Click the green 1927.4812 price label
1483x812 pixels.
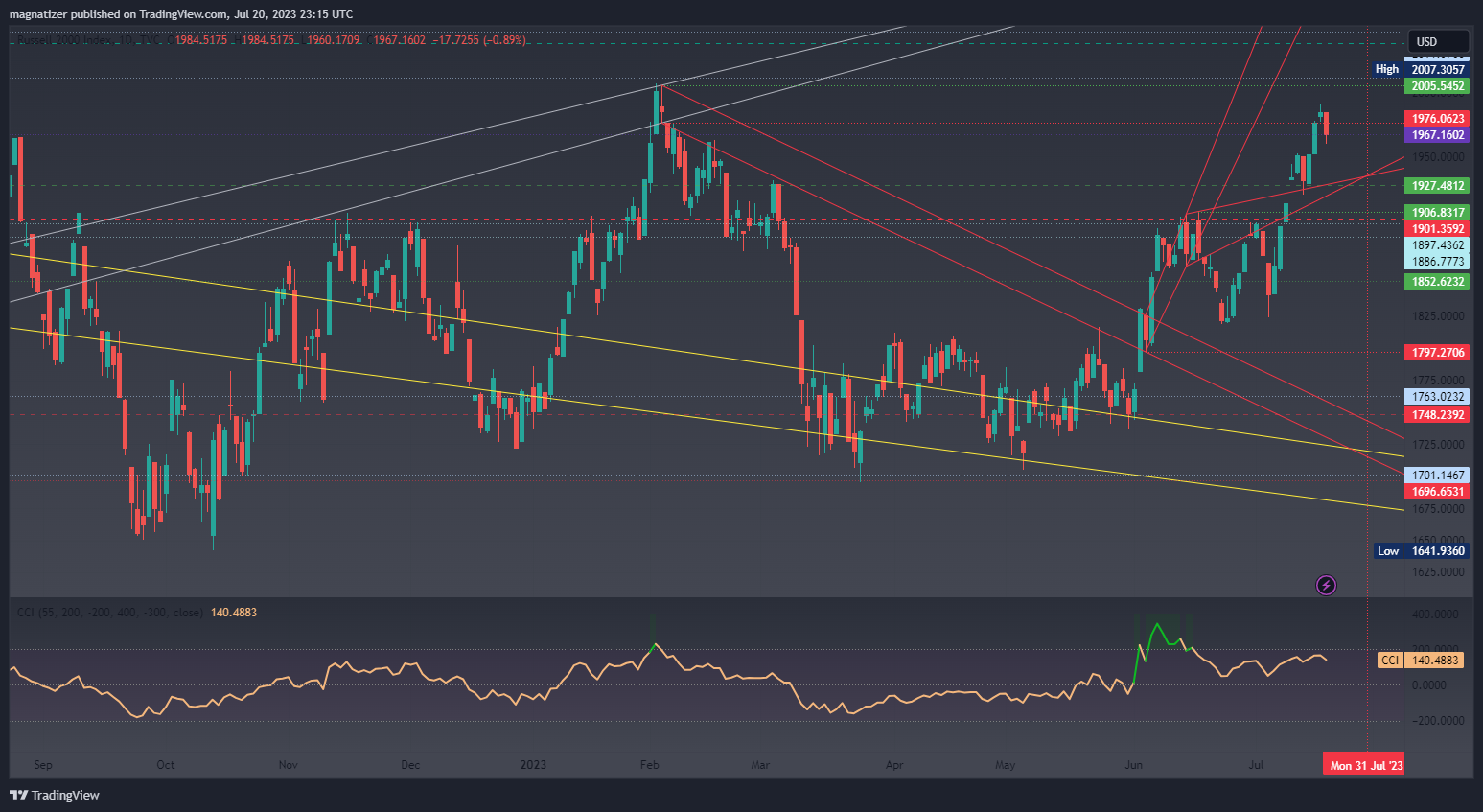(1437, 186)
